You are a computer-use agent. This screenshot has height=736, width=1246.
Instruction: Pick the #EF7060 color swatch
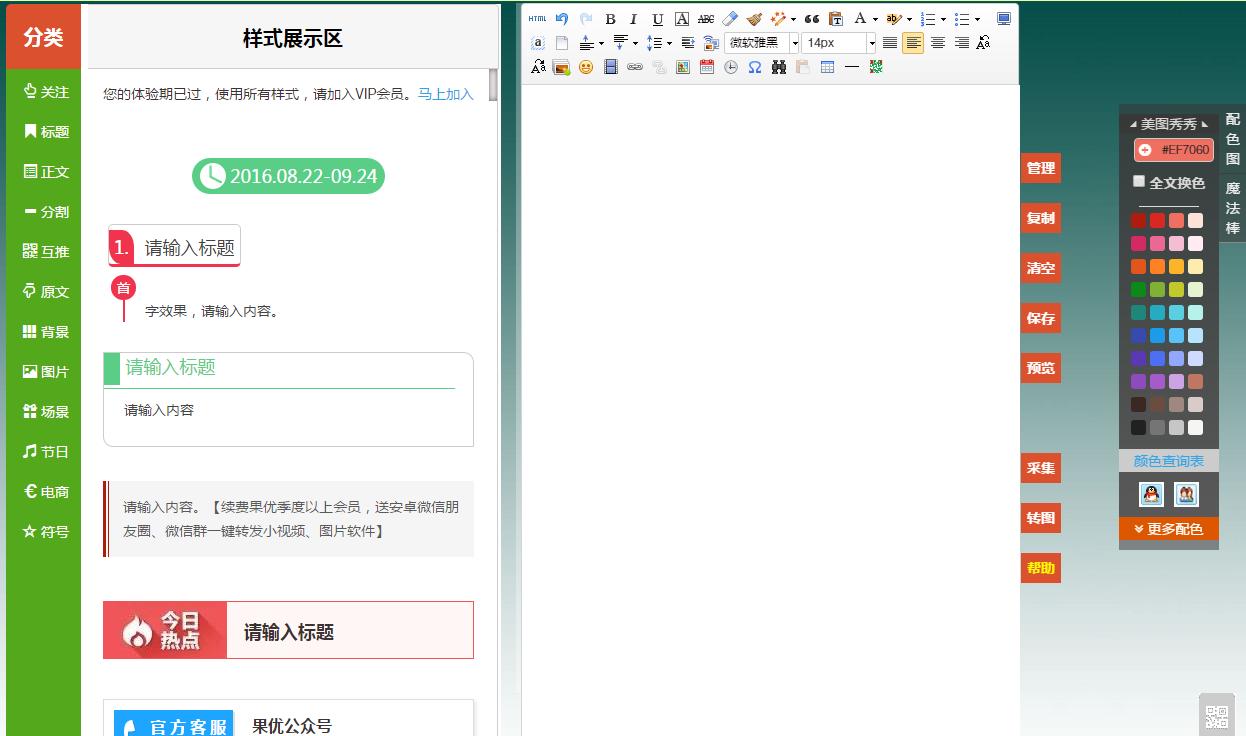(1175, 149)
